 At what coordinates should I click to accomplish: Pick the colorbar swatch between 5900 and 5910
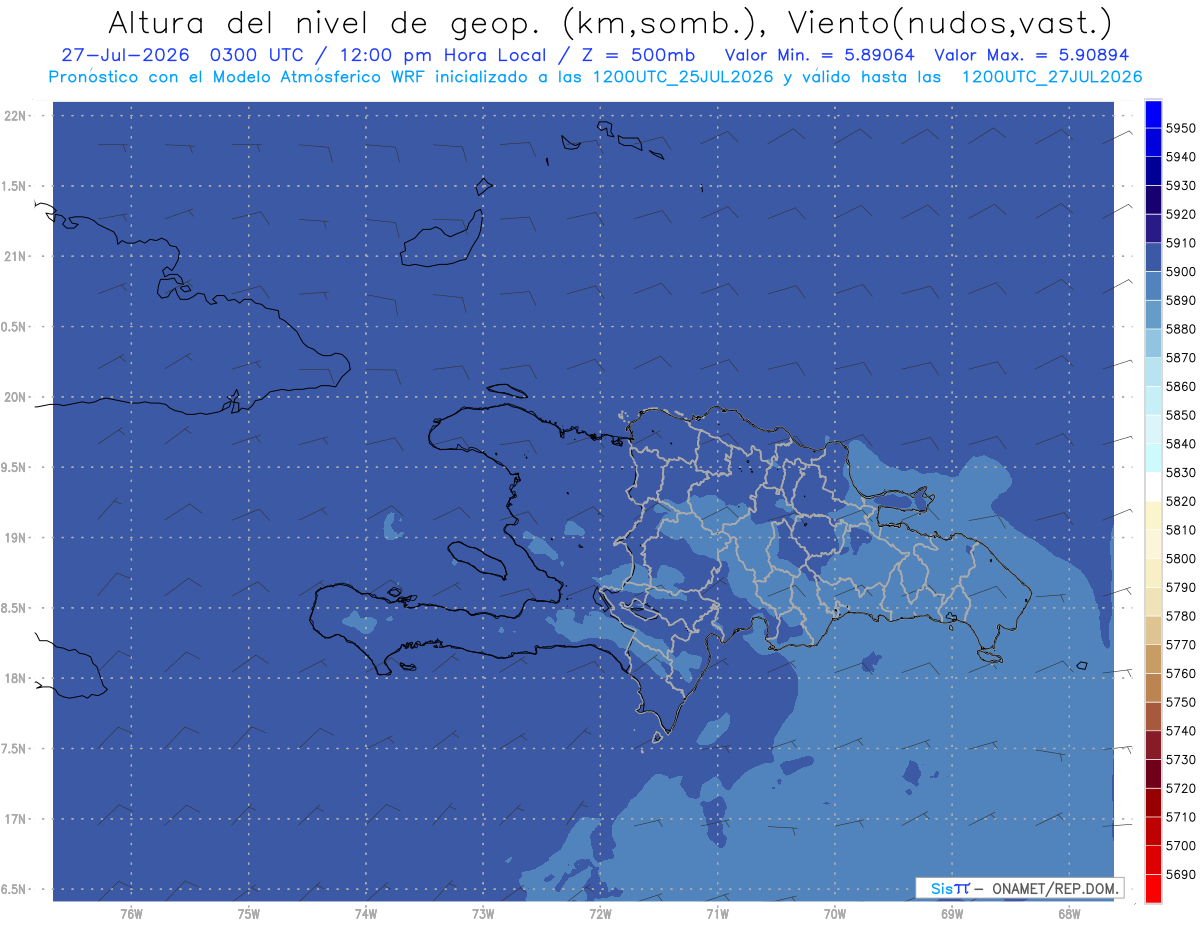point(1153,257)
